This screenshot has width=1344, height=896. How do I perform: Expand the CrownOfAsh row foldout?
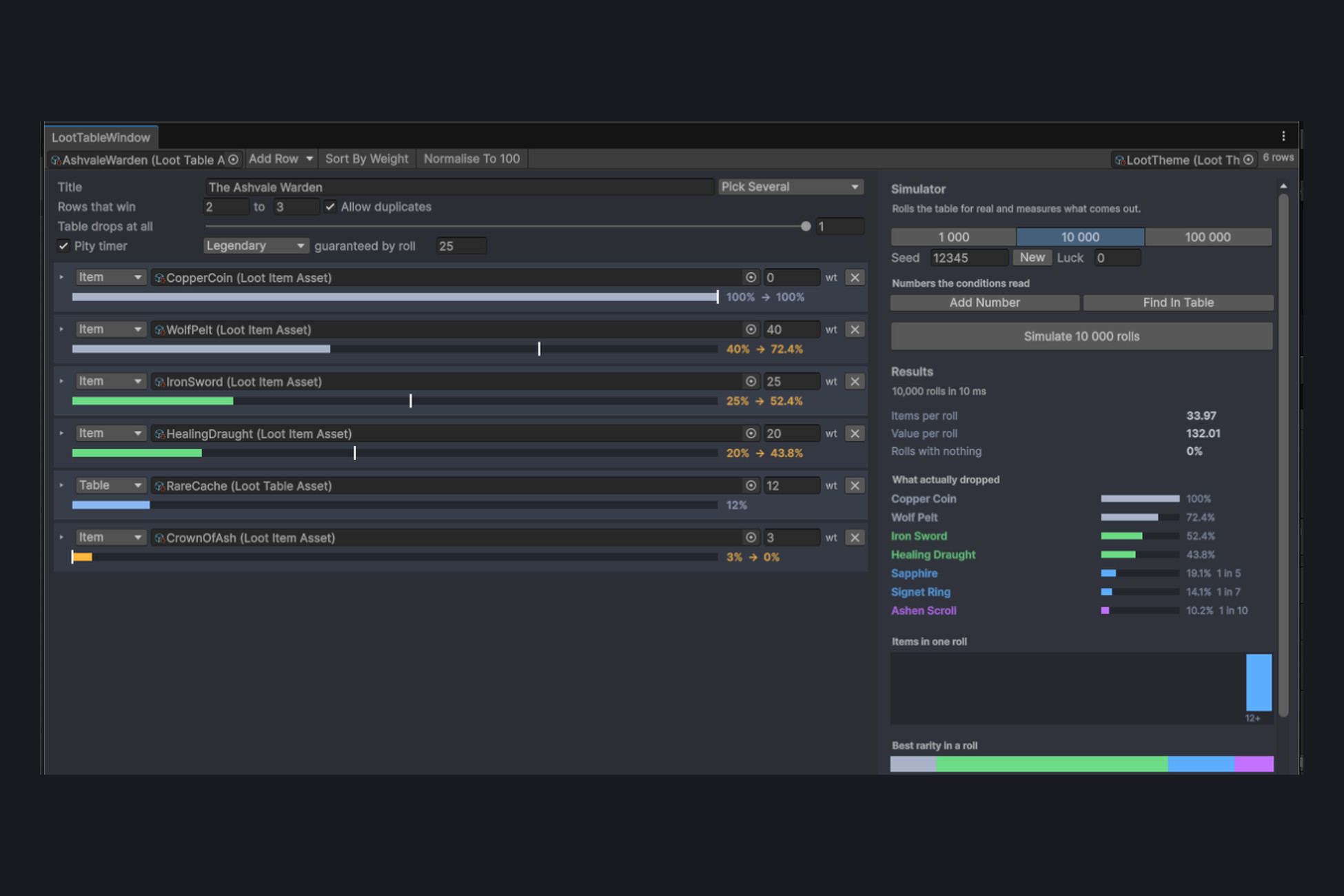[61, 537]
